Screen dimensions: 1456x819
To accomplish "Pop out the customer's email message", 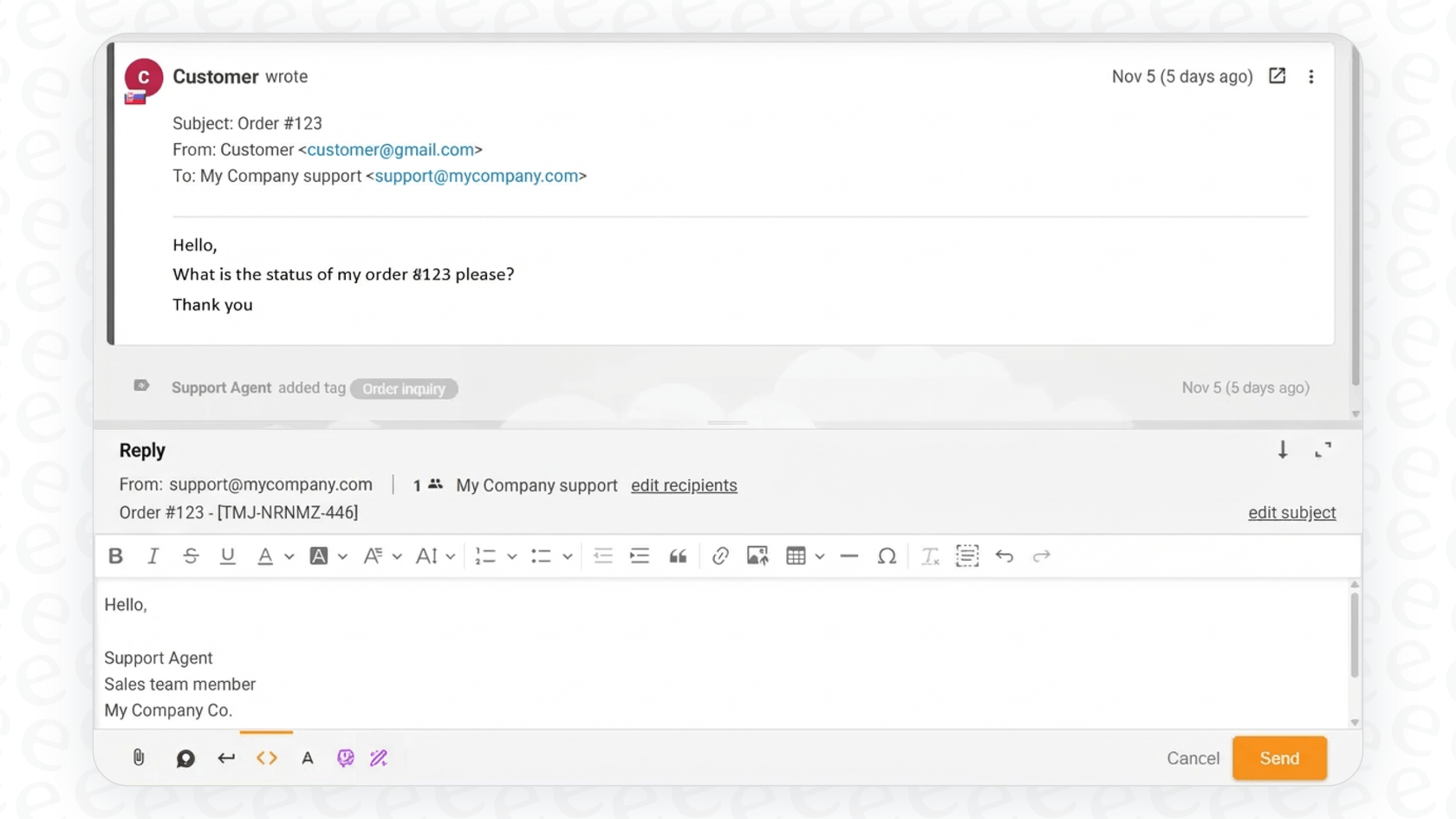I will point(1277,76).
